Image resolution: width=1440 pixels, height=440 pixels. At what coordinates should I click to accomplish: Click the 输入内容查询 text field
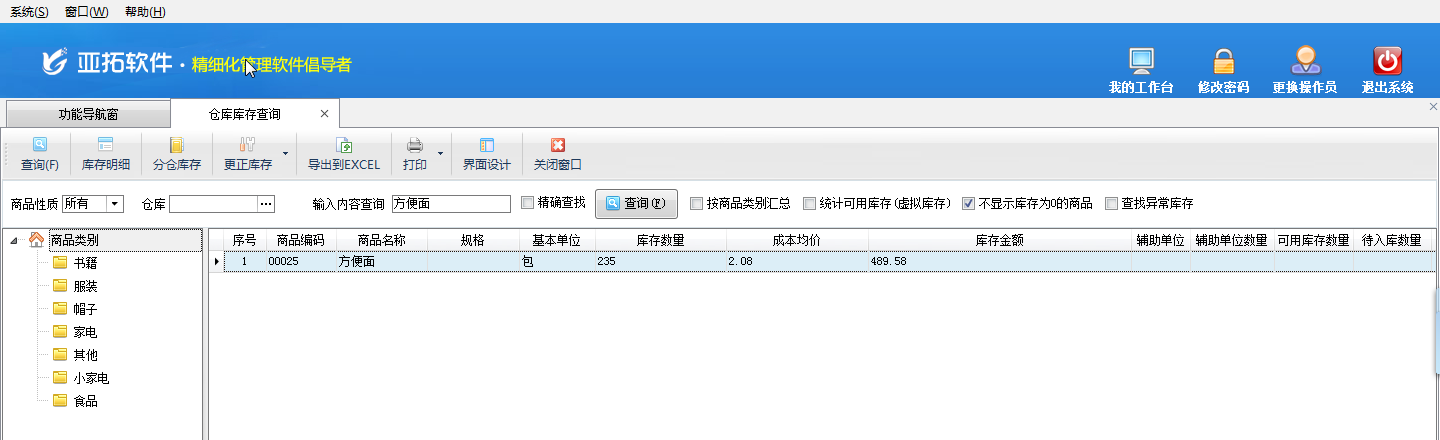[x=451, y=204]
